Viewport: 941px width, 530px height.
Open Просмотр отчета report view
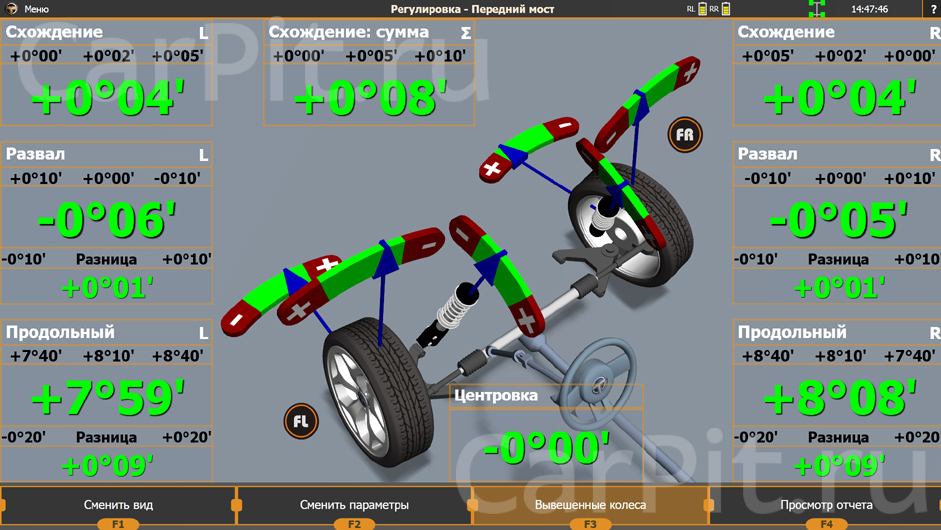(826, 505)
